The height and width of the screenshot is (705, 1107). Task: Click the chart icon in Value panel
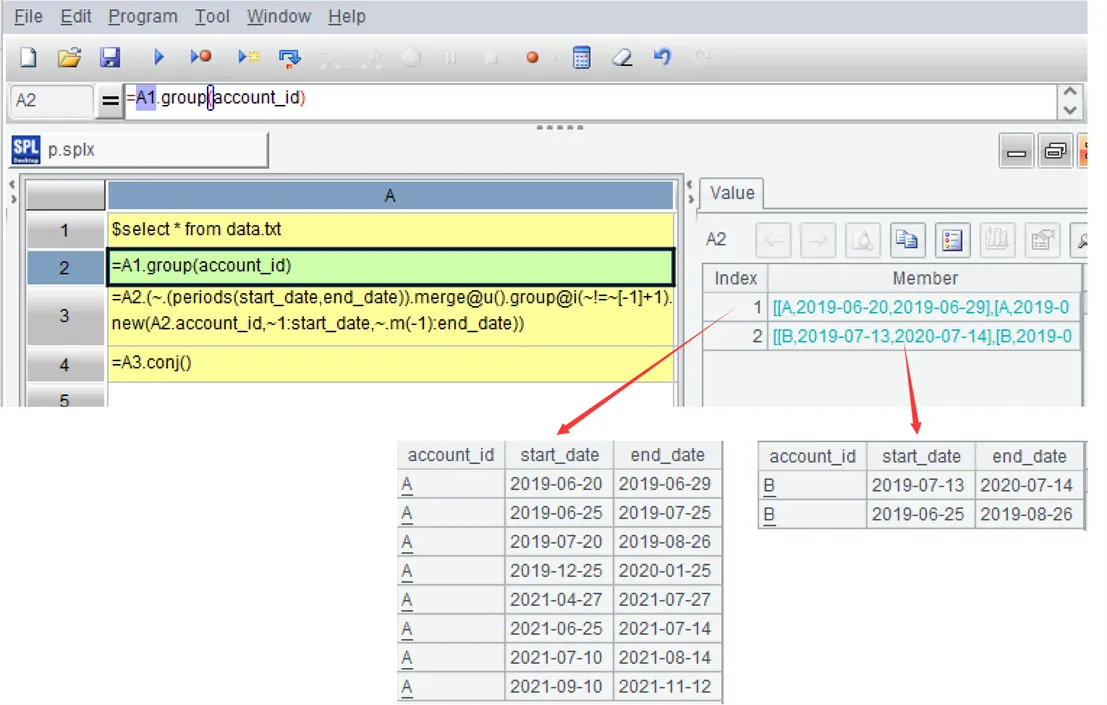[997, 240]
